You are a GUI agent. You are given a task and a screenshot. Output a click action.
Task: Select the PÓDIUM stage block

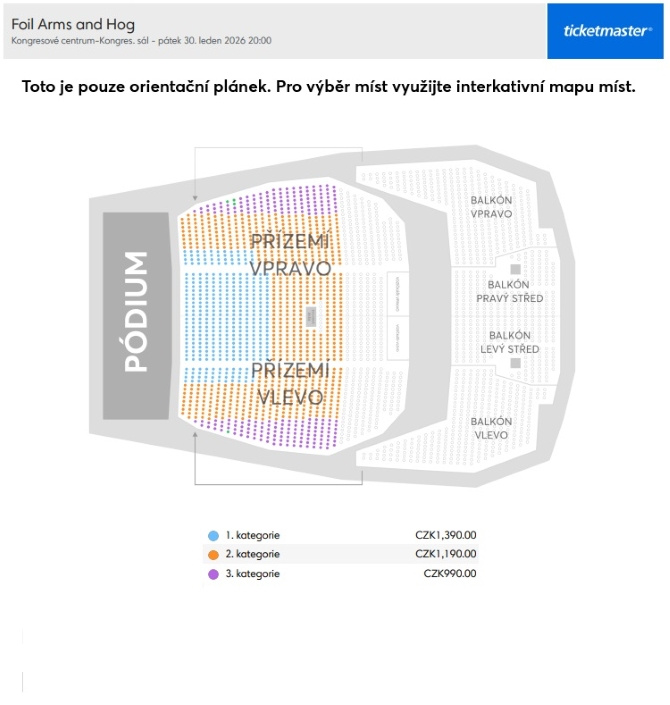[x=136, y=313]
